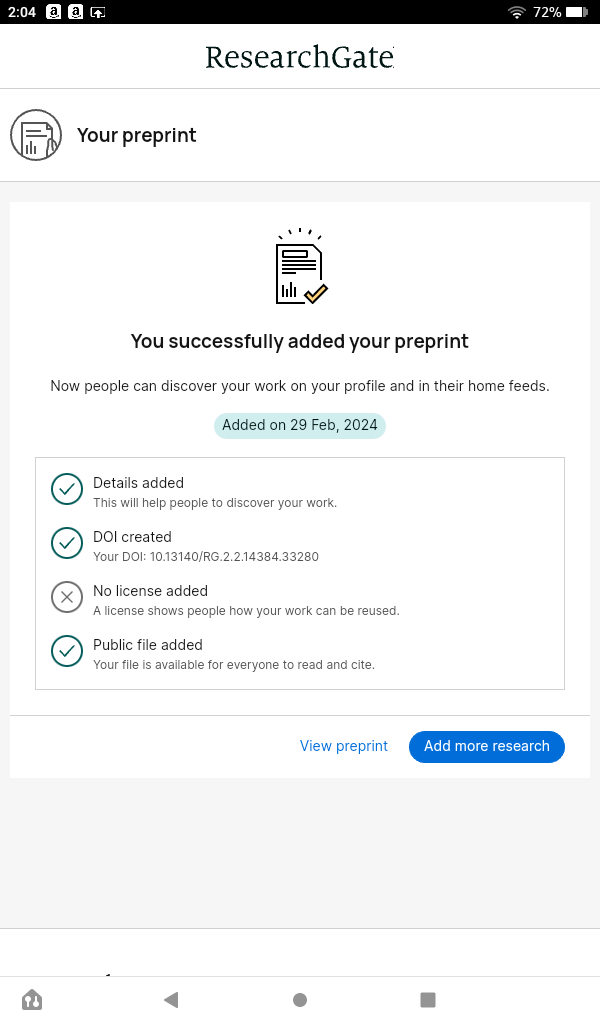Tap the preprint document icon in header
Image resolution: width=600 pixels, height=1024 pixels.
[36, 135]
